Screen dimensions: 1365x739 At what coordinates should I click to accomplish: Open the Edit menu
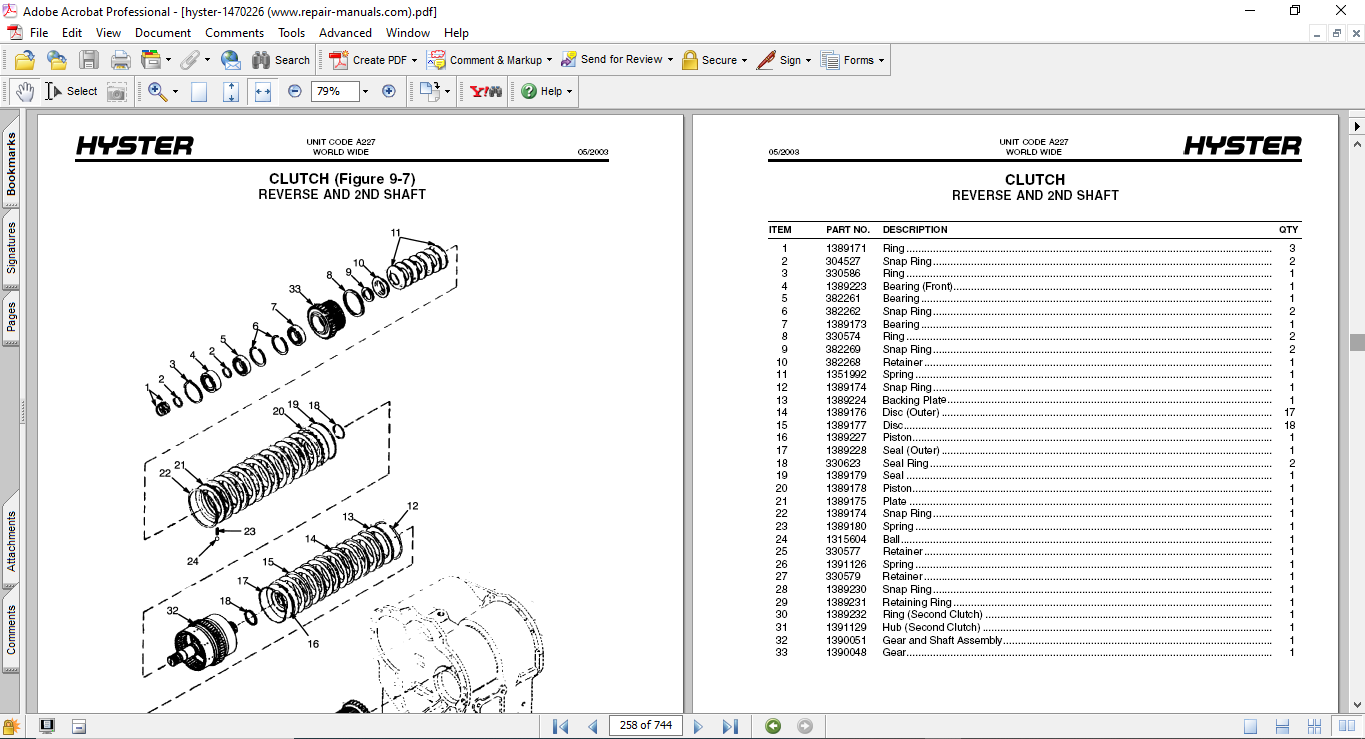pos(72,33)
